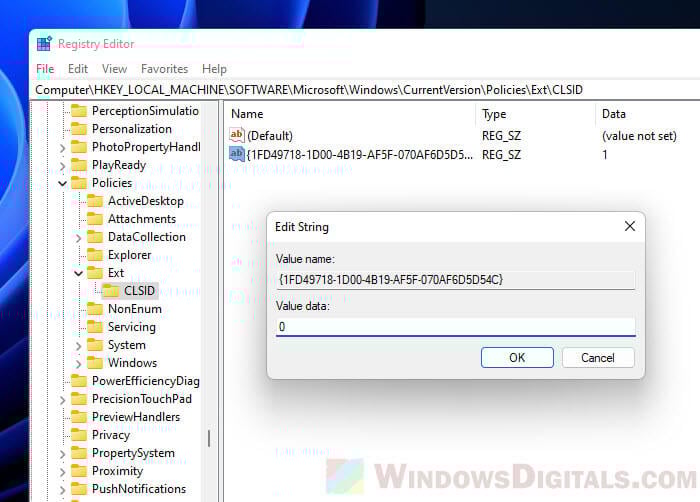Screen dimensions: 700x502
Task: Click the registry path address bar
Action: click(x=366, y=90)
